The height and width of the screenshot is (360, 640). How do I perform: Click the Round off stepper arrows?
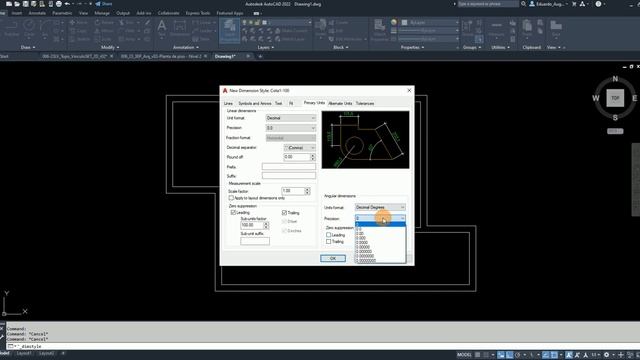313,157
